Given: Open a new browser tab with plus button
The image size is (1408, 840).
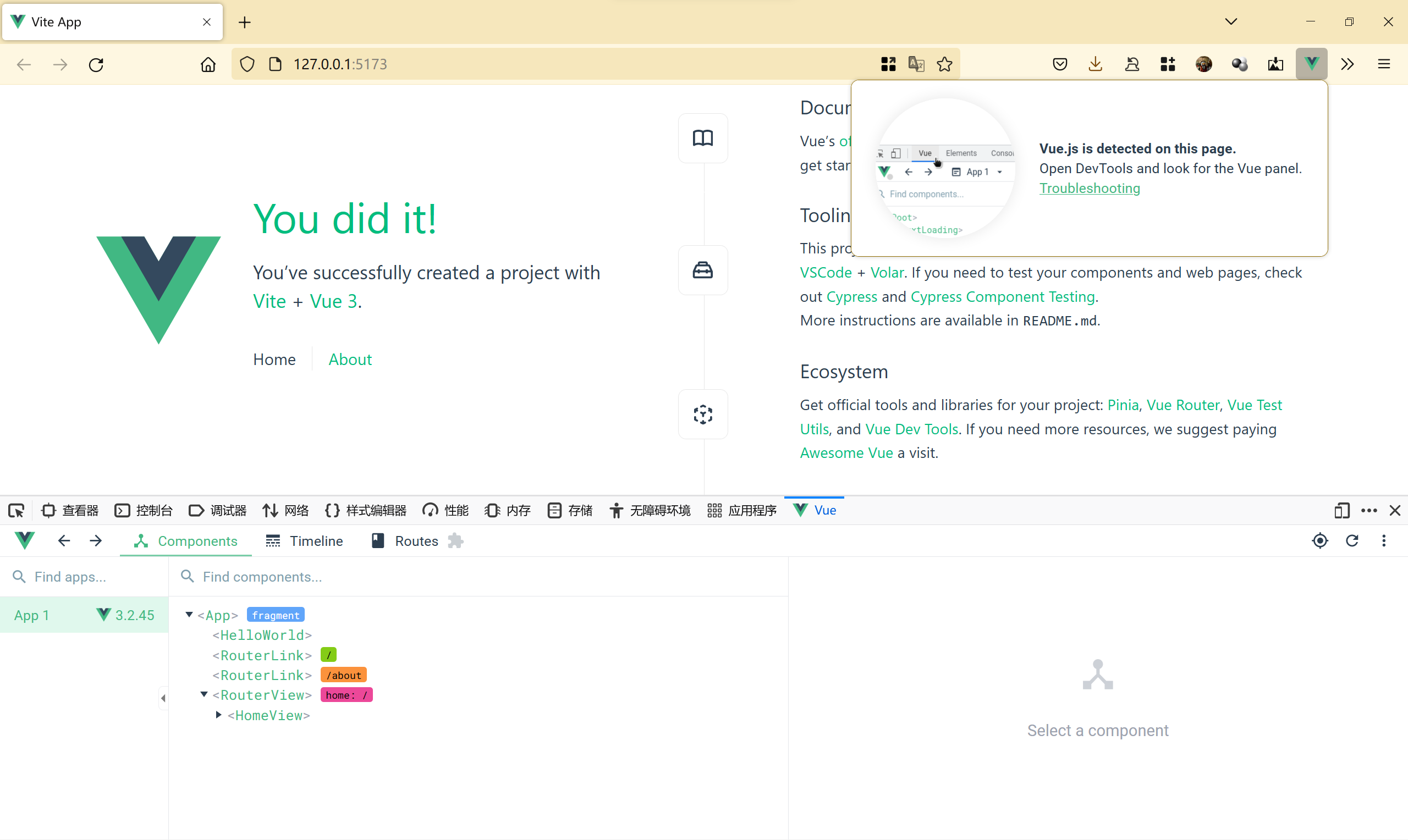Looking at the screenshot, I should (245, 22).
